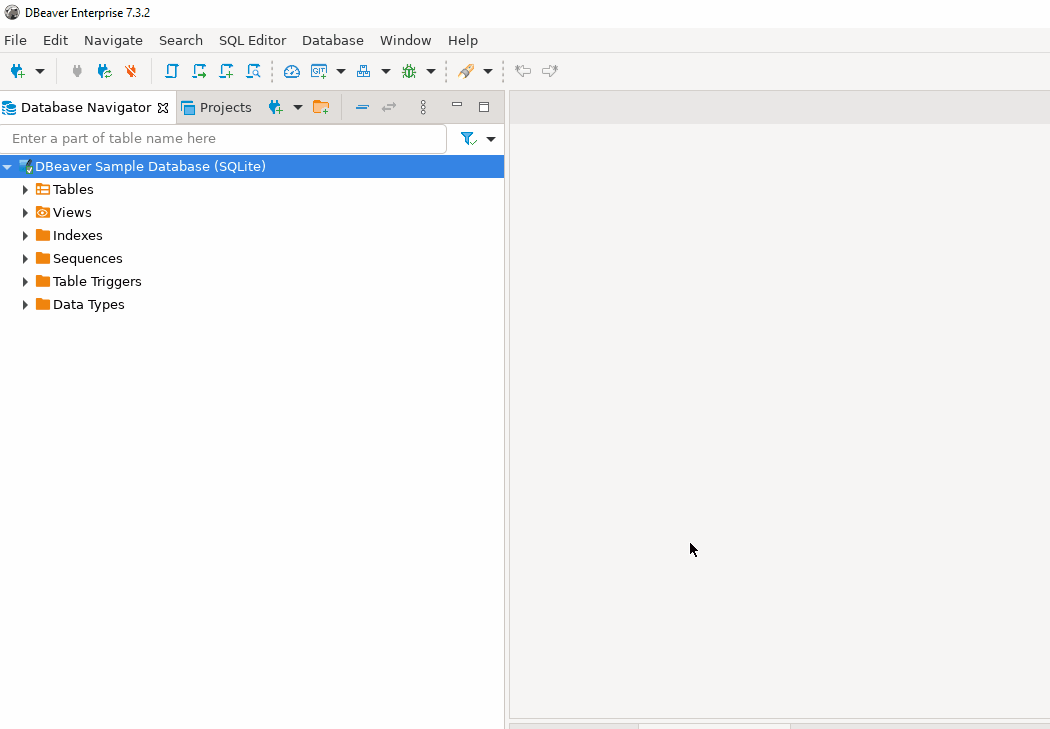Image resolution: width=1050 pixels, height=729 pixels.
Task: Click the table name filter input field
Action: point(224,139)
